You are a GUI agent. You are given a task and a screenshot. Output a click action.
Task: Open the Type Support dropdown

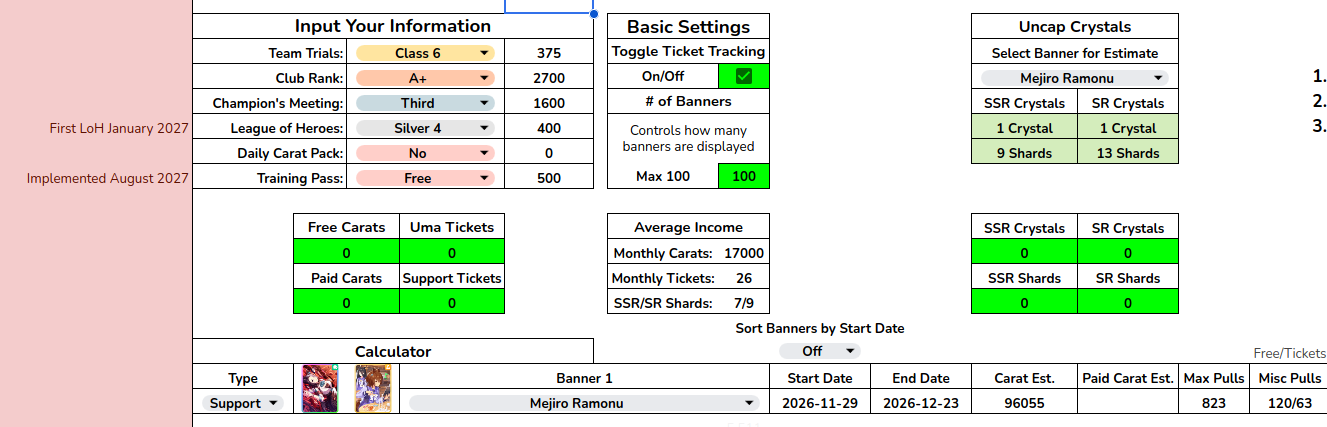(x=243, y=403)
